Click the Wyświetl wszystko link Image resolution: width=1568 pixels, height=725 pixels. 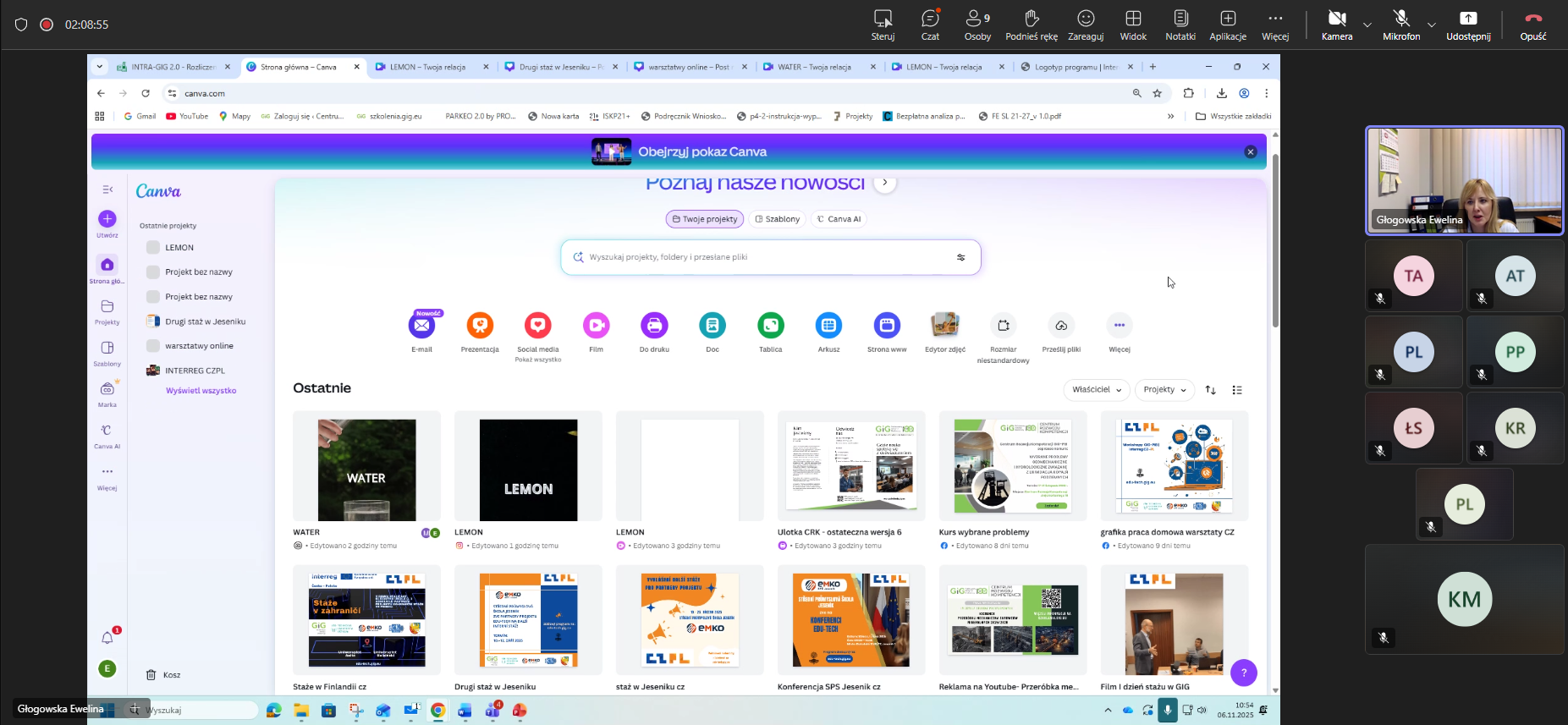[x=201, y=391]
